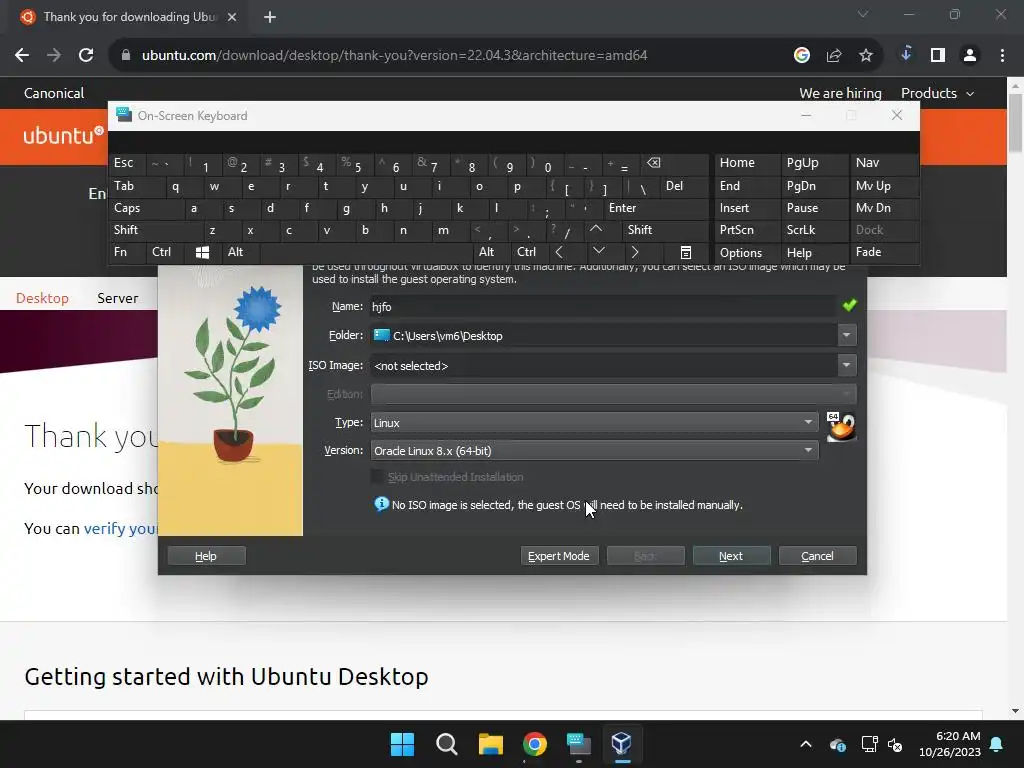Open a new Chrome tab

pyautogui.click(x=270, y=17)
